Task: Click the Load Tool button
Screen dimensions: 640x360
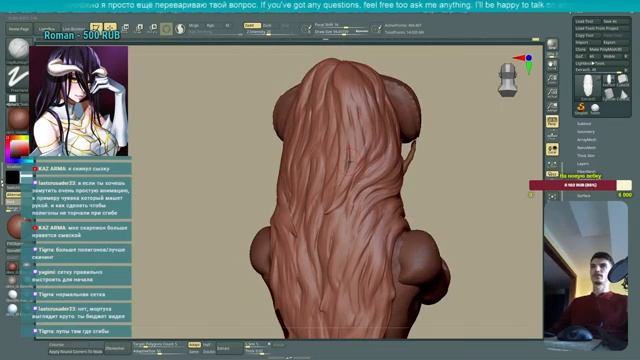Action: click(x=586, y=21)
